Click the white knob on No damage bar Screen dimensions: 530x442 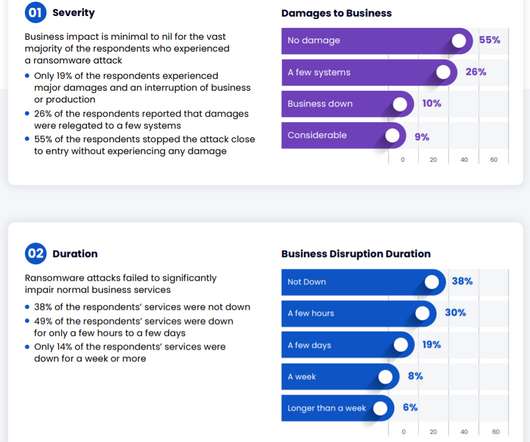coord(459,41)
